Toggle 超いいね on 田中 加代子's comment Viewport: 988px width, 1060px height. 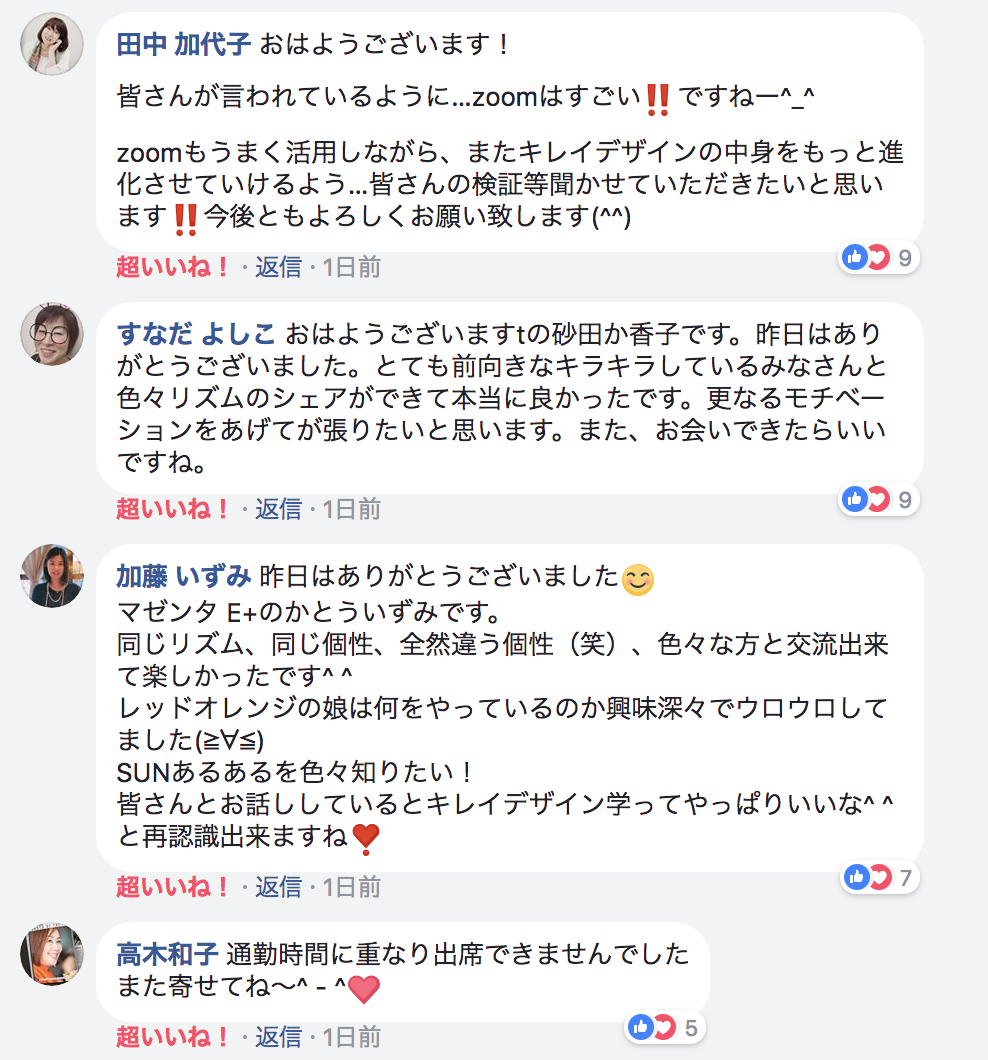coord(173,267)
